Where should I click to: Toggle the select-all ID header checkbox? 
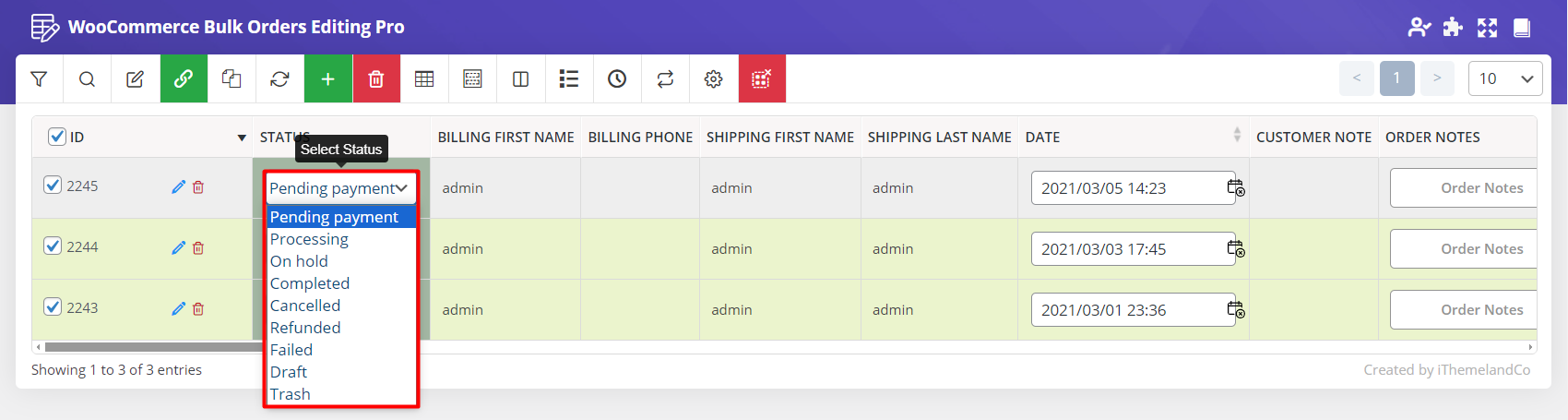[x=57, y=137]
